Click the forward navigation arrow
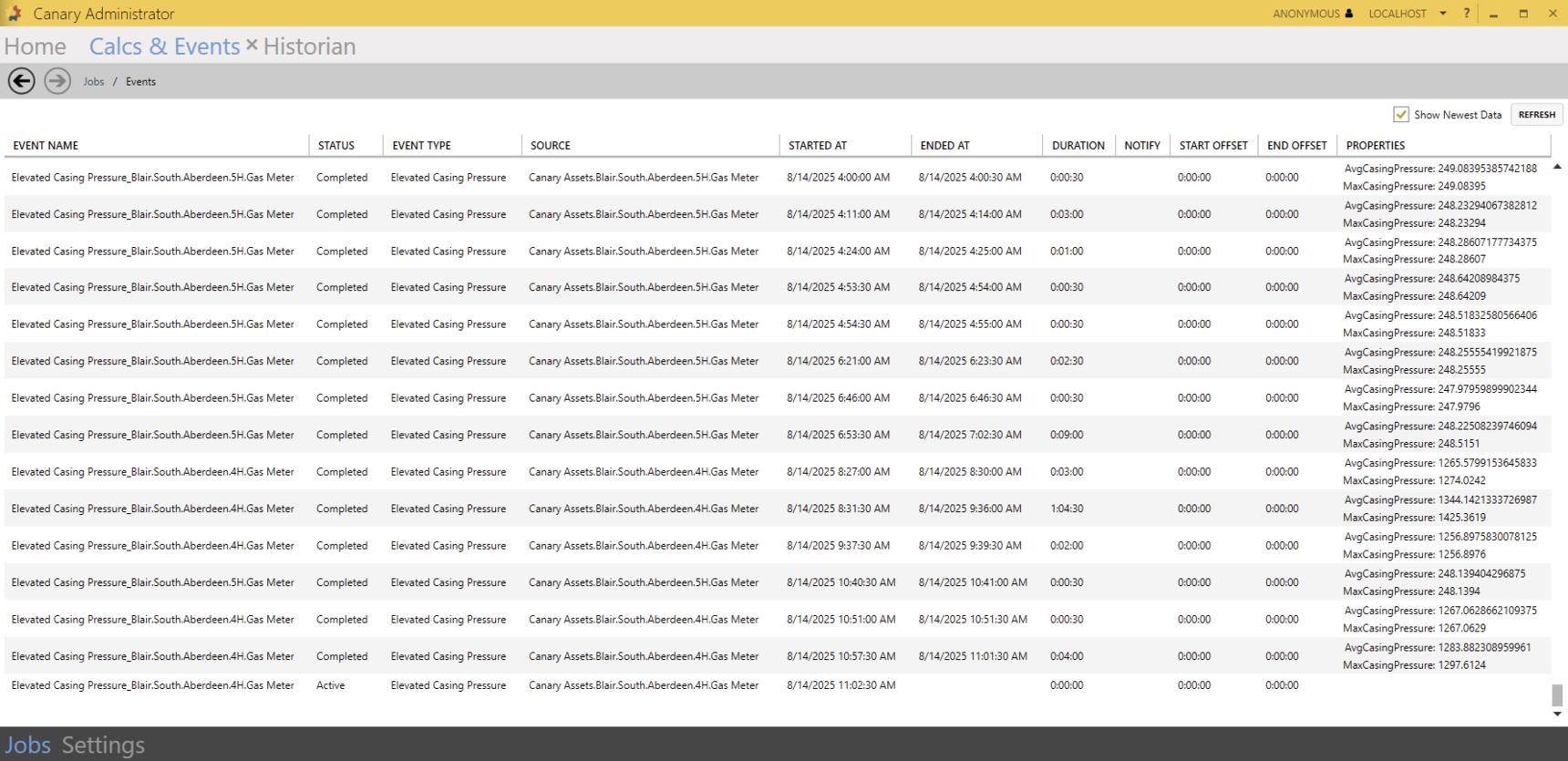The height and width of the screenshot is (761, 1568). pos(57,81)
